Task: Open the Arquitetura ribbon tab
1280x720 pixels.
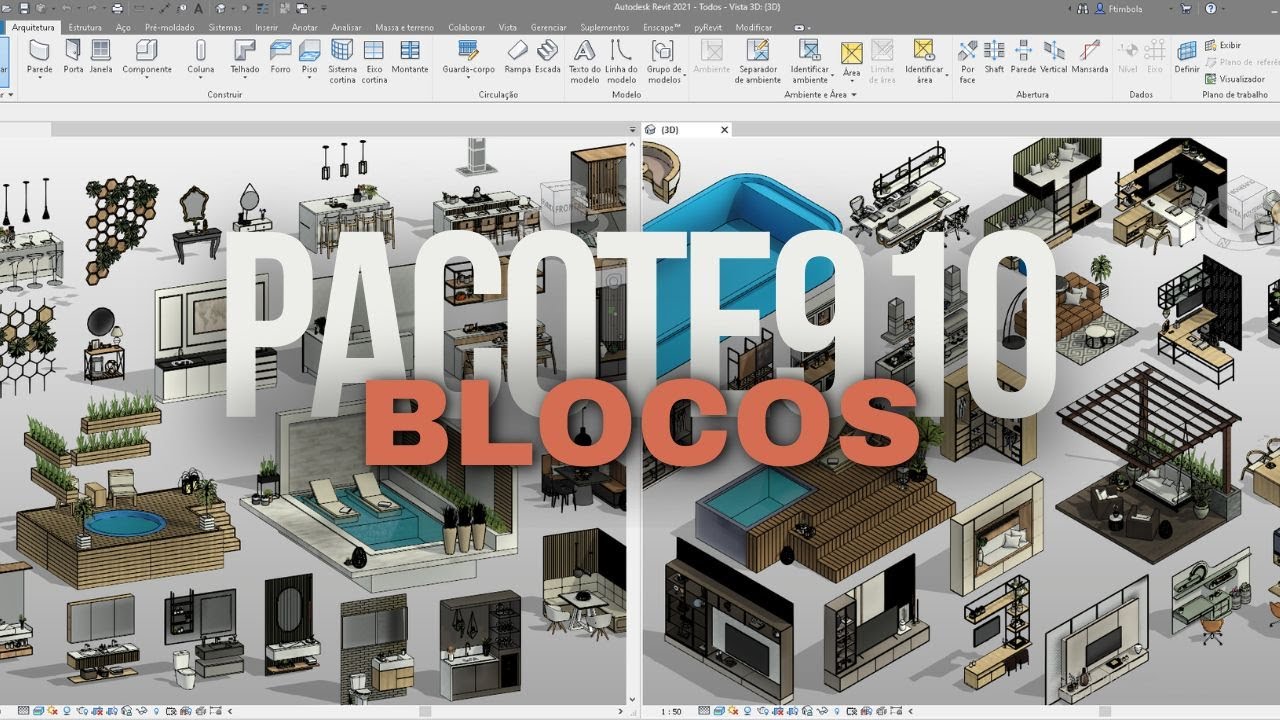Action: click(x=33, y=28)
